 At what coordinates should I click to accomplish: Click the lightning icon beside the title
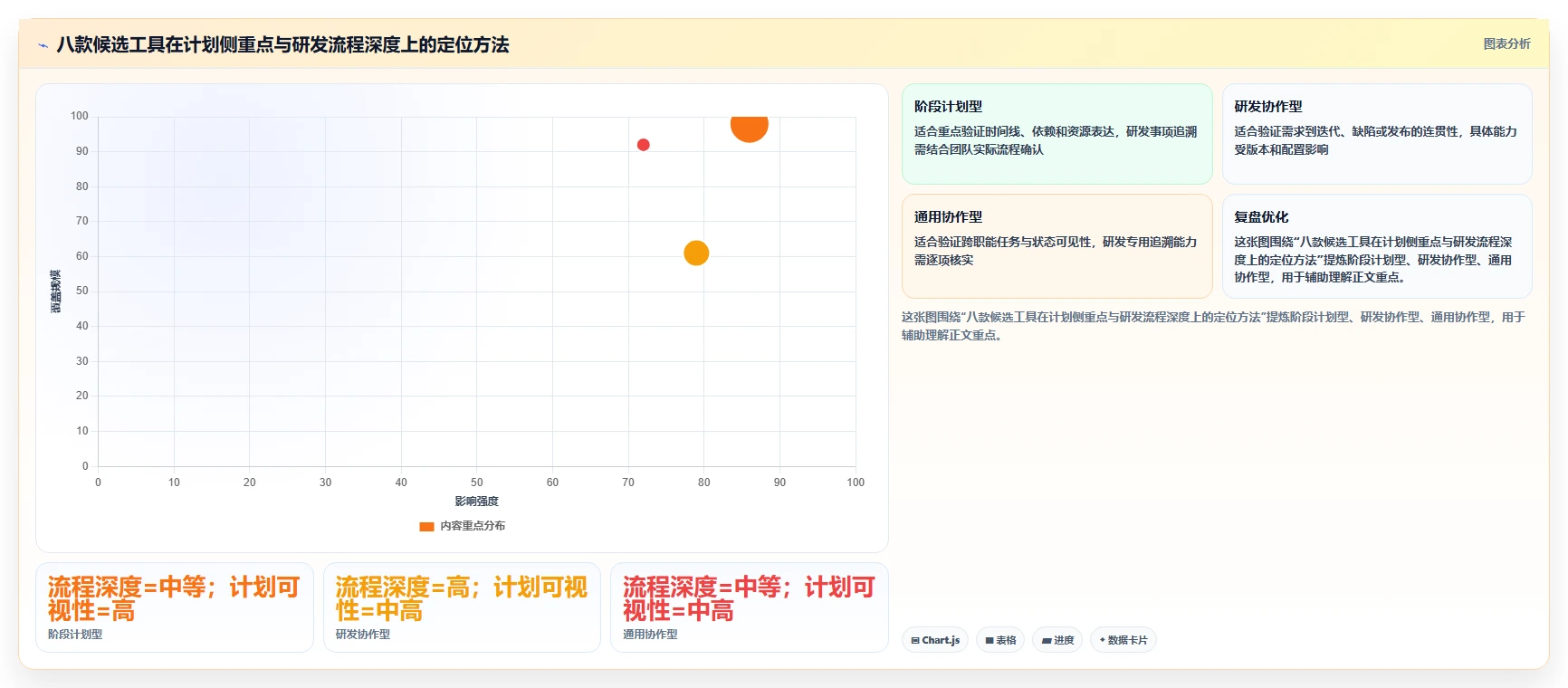point(43,45)
